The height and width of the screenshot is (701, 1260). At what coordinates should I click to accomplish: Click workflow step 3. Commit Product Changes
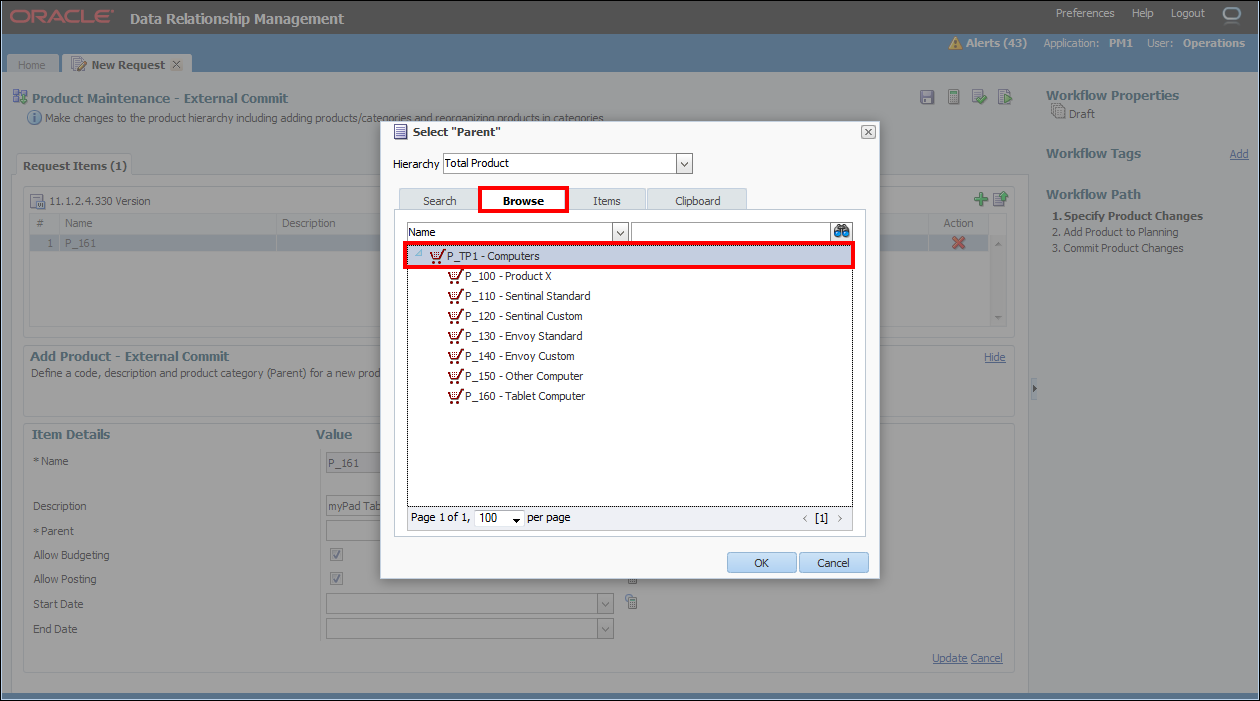pyautogui.click(x=1117, y=248)
